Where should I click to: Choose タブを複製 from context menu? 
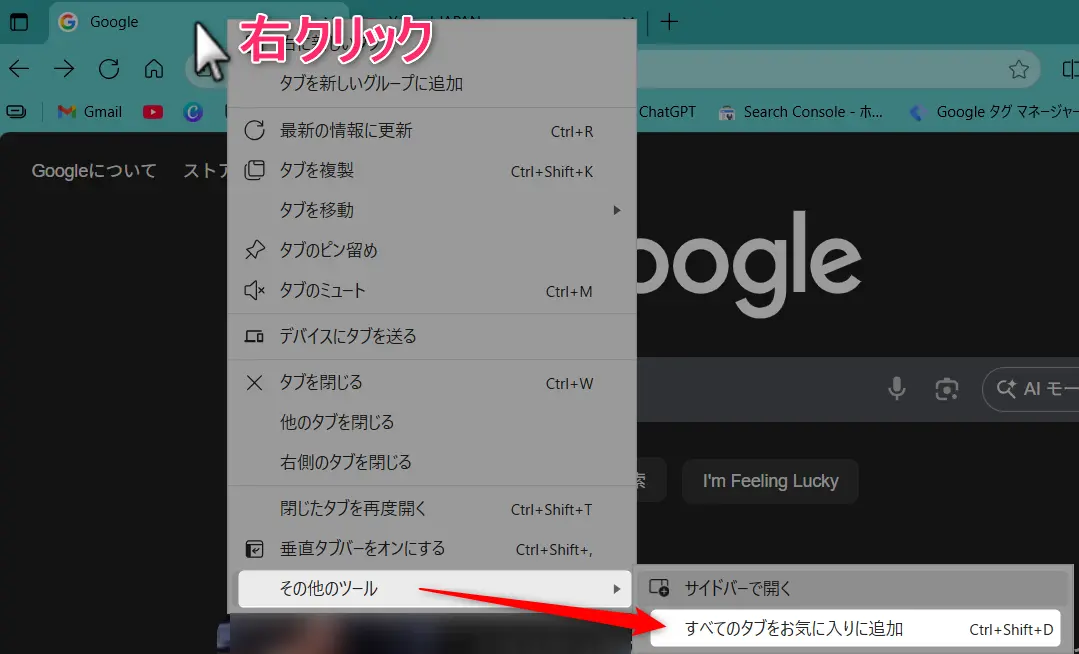pyautogui.click(x=316, y=171)
